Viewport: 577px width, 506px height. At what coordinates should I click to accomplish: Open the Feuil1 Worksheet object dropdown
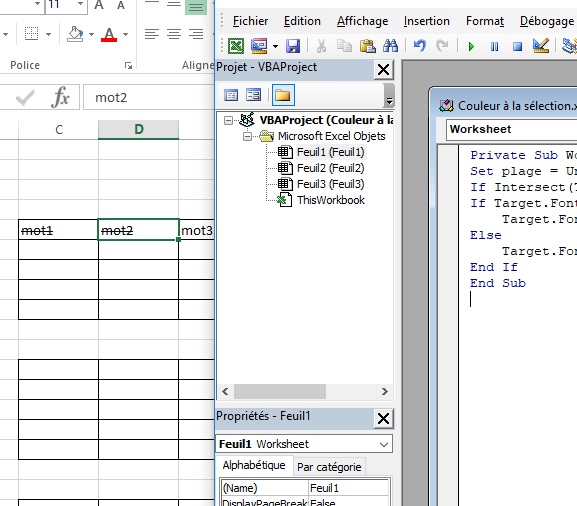[x=384, y=445]
